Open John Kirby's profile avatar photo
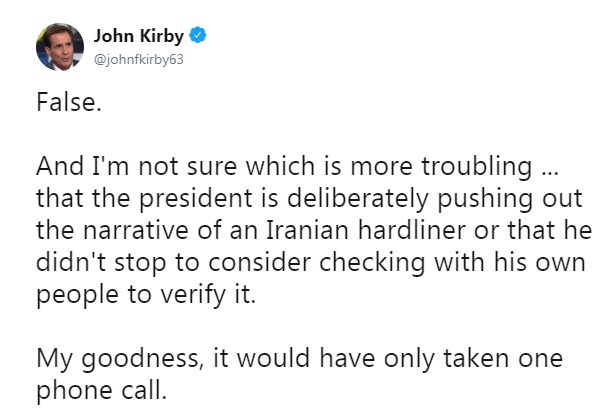 coord(60,47)
